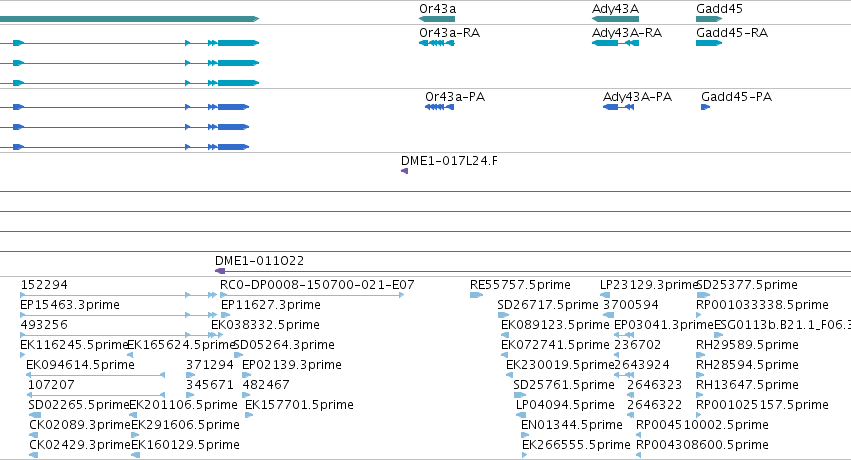Image resolution: width=851 pixels, height=460 pixels.
Task: Click the EK038332.5prime label
Action: (x=265, y=324)
